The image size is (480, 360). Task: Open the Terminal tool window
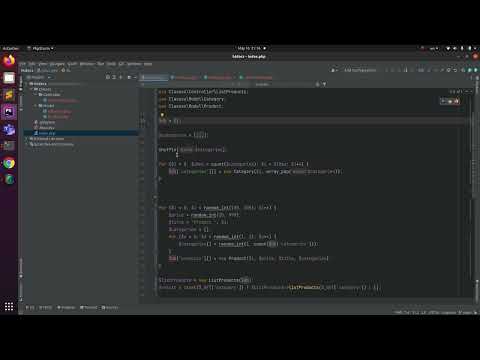click(x=89, y=308)
